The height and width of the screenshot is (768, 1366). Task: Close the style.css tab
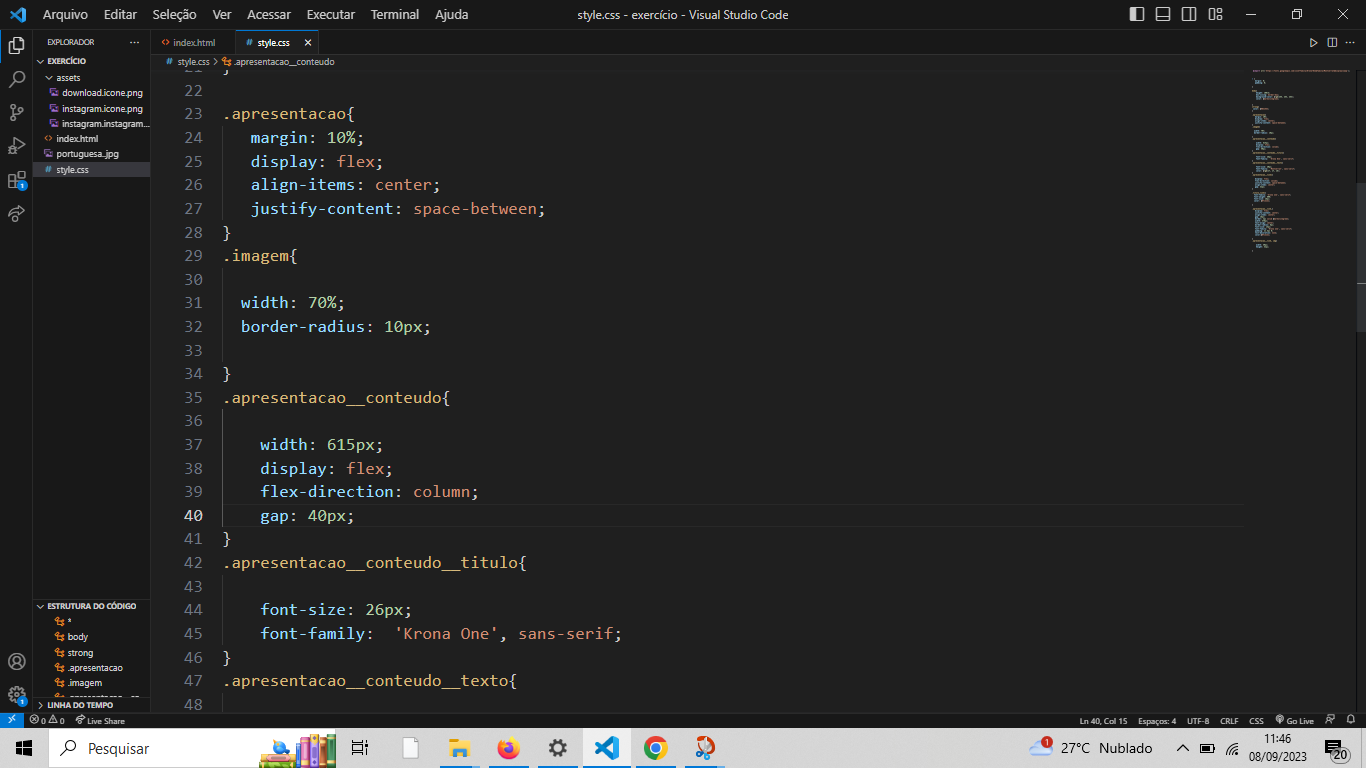click(x=307, y=43)
